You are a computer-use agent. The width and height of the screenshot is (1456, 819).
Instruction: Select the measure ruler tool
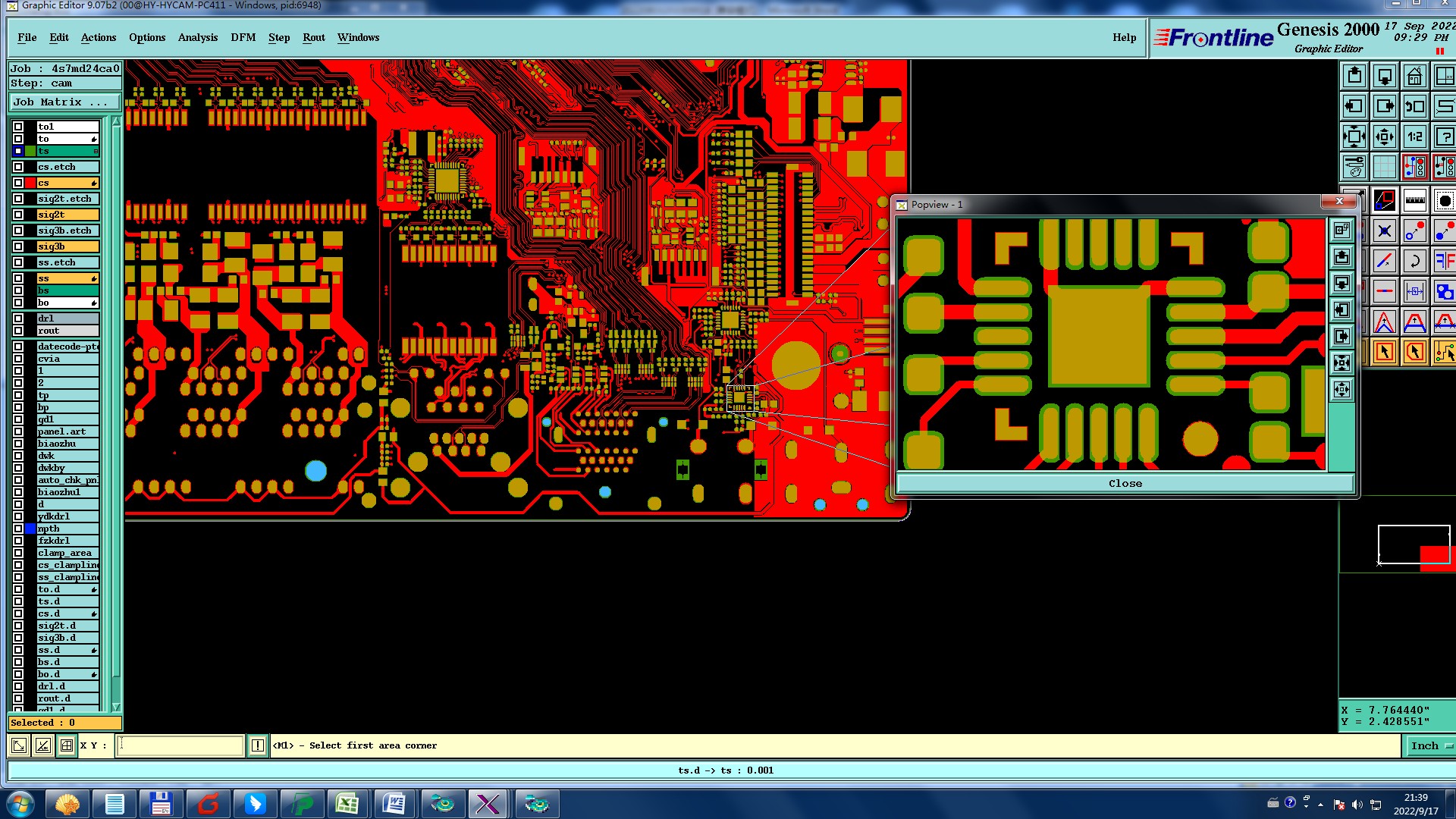pos(1414,201)
